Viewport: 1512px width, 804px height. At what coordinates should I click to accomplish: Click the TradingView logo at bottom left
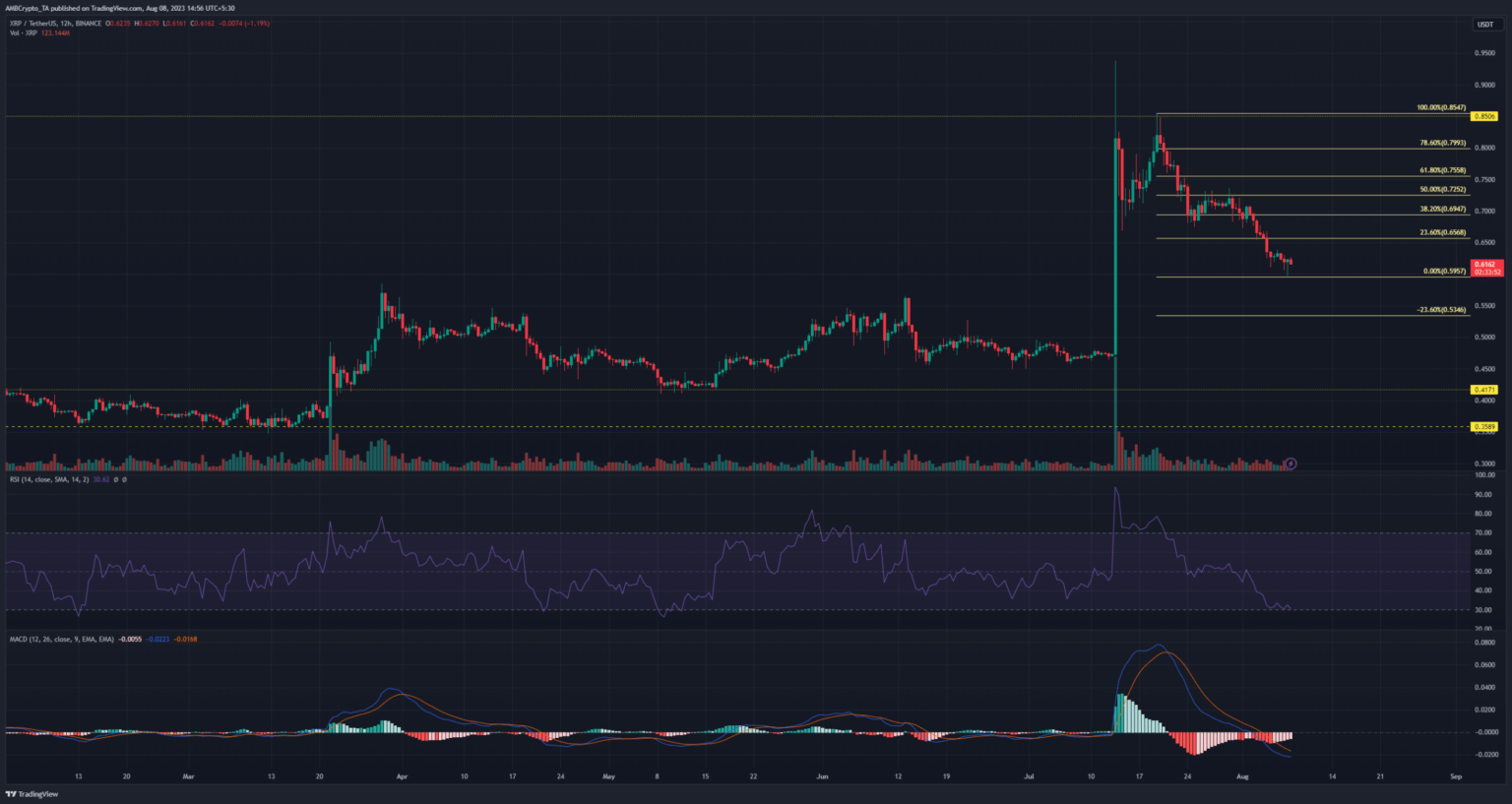point(32,793)
